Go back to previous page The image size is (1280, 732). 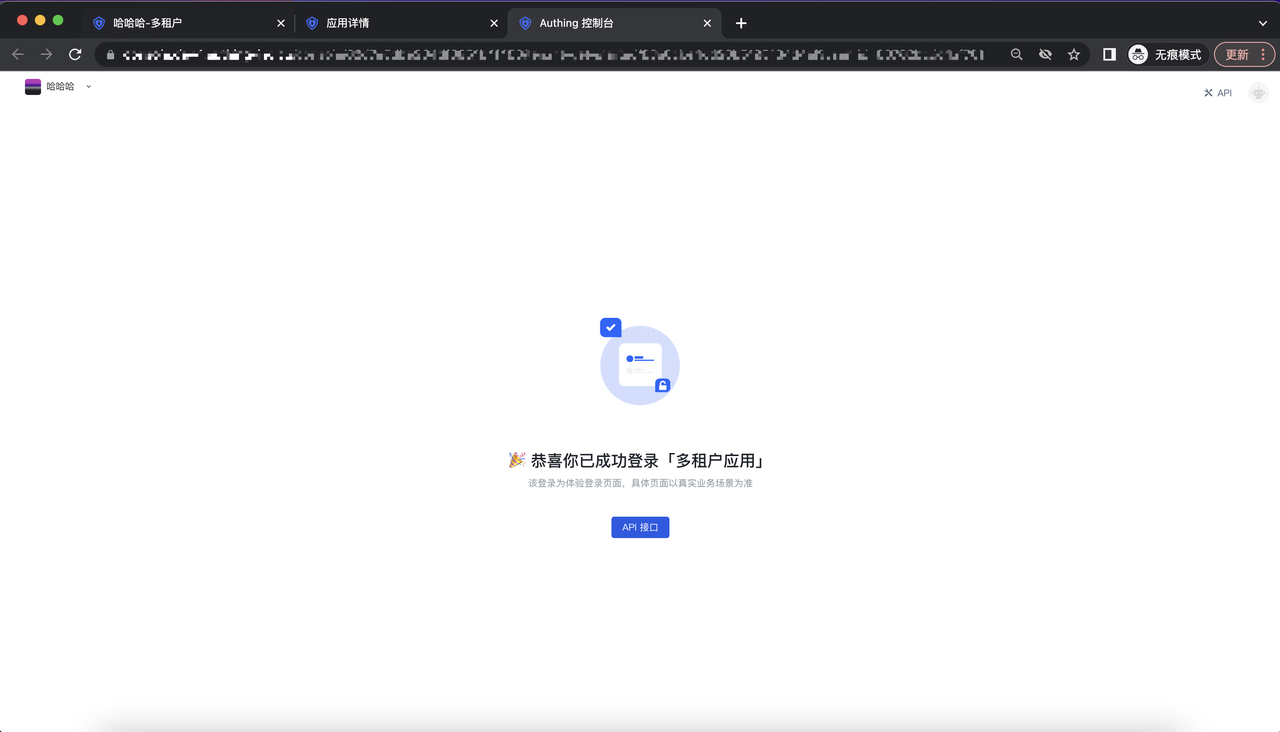coord(18,55)
